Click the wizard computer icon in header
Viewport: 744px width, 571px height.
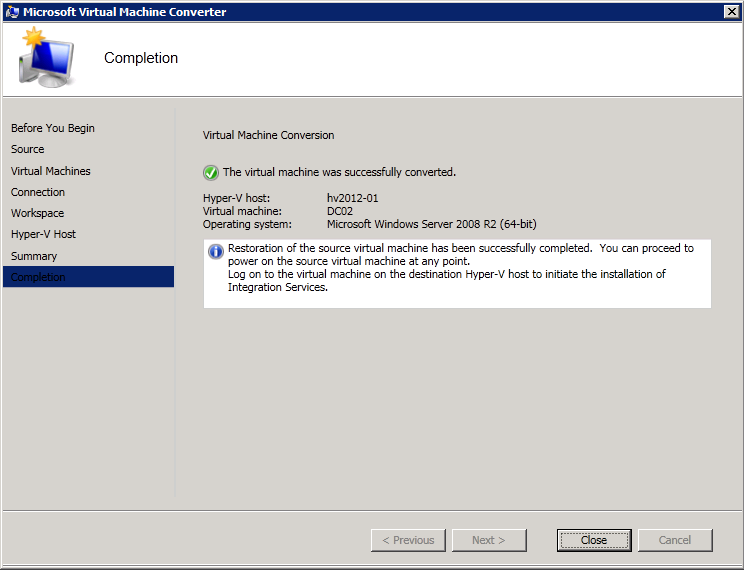click(46, 57)
